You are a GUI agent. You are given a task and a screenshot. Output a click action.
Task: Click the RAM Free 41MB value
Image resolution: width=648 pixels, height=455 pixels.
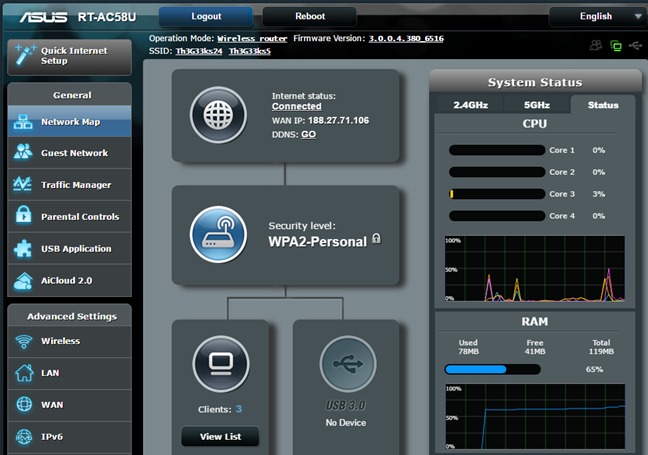[x=535, y=351]
